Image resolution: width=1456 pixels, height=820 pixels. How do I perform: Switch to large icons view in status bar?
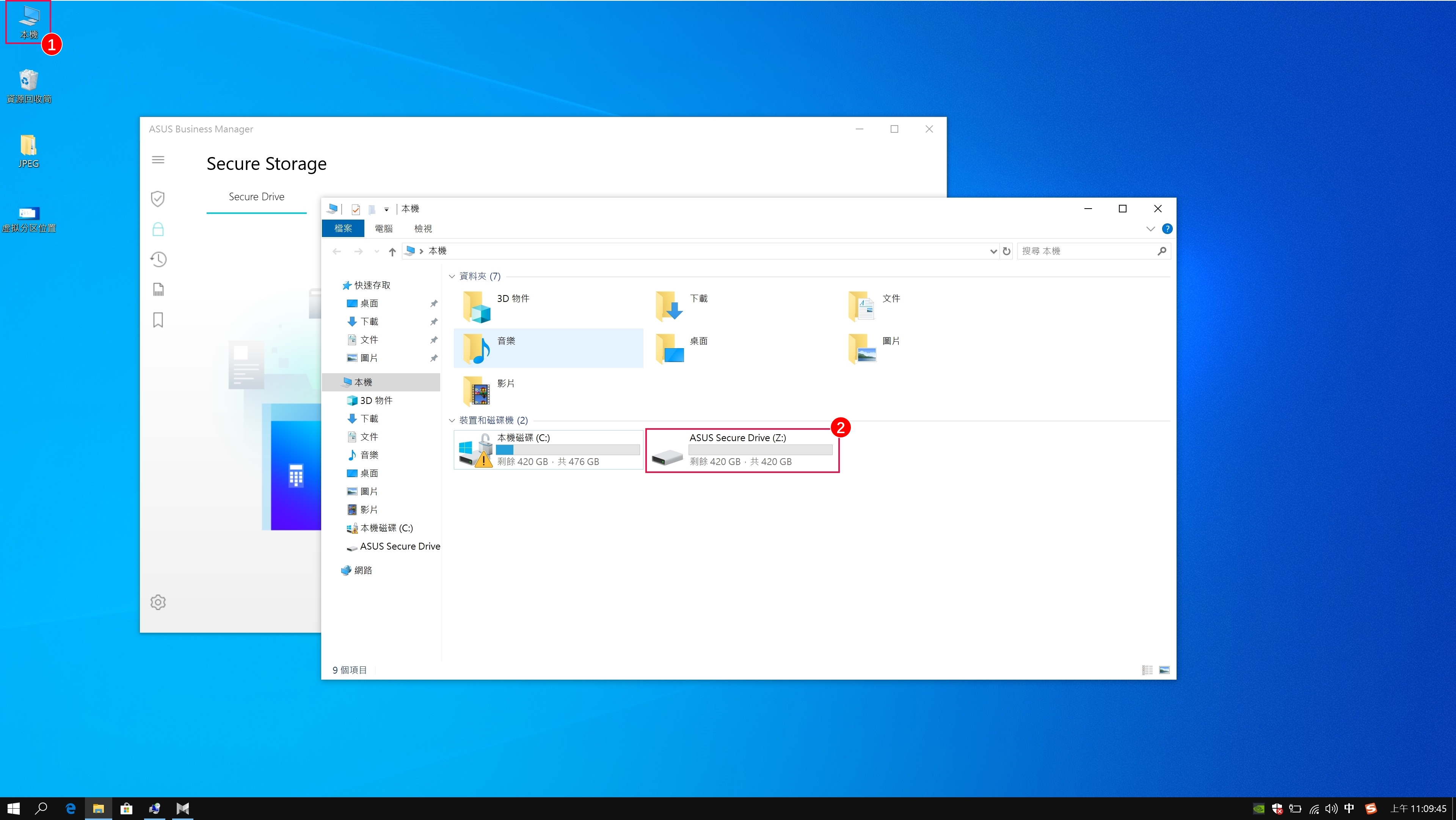click(x=1164, y=670)
